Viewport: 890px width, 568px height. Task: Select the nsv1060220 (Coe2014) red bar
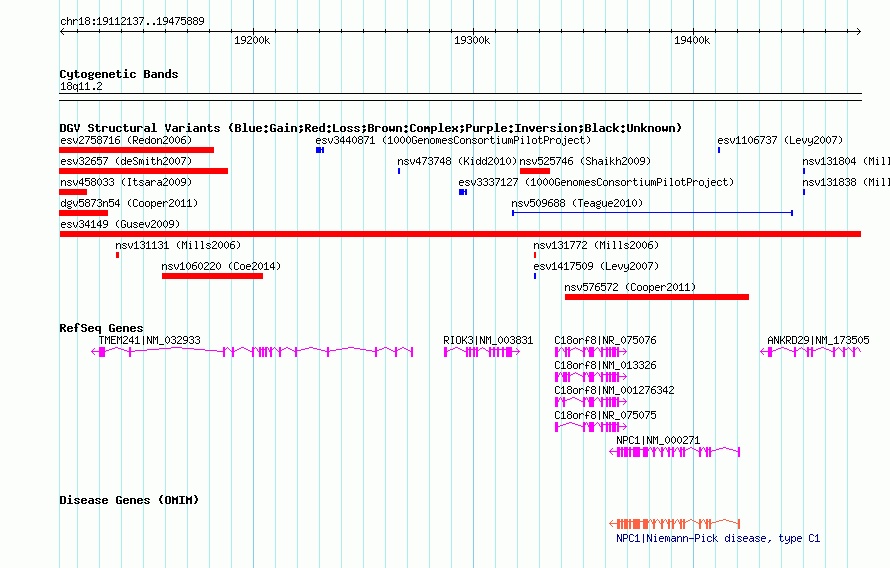coord(212,276)
